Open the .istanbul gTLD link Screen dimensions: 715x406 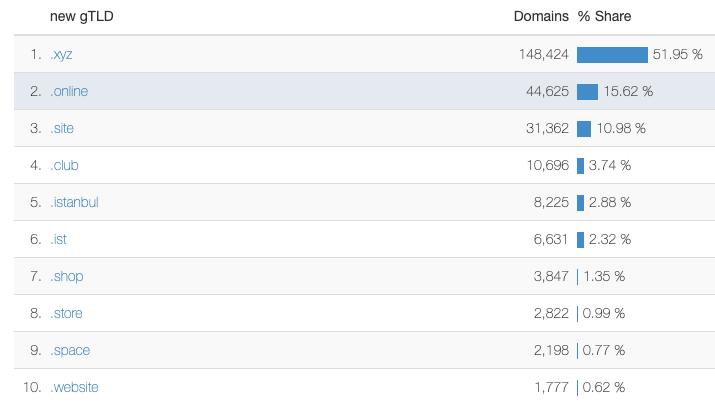pos(74,203)
